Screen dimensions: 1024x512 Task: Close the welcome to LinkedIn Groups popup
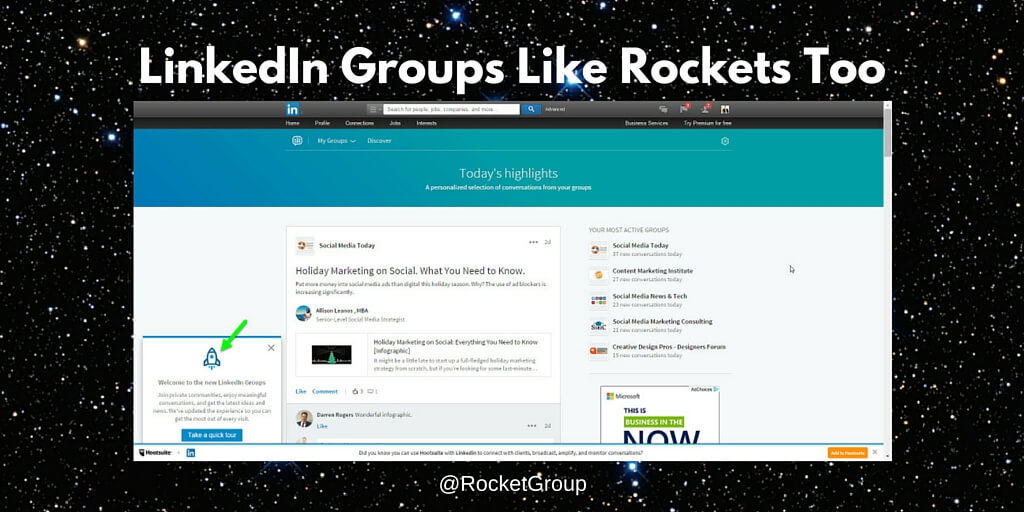coord(271,348)
